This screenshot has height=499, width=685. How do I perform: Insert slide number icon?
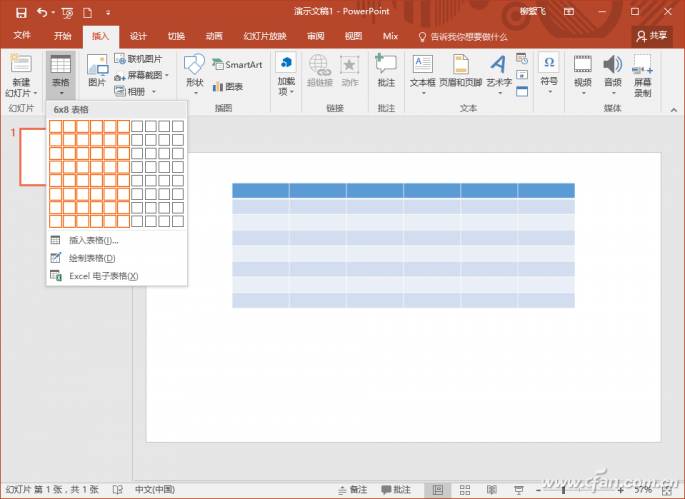click(522, 75)
